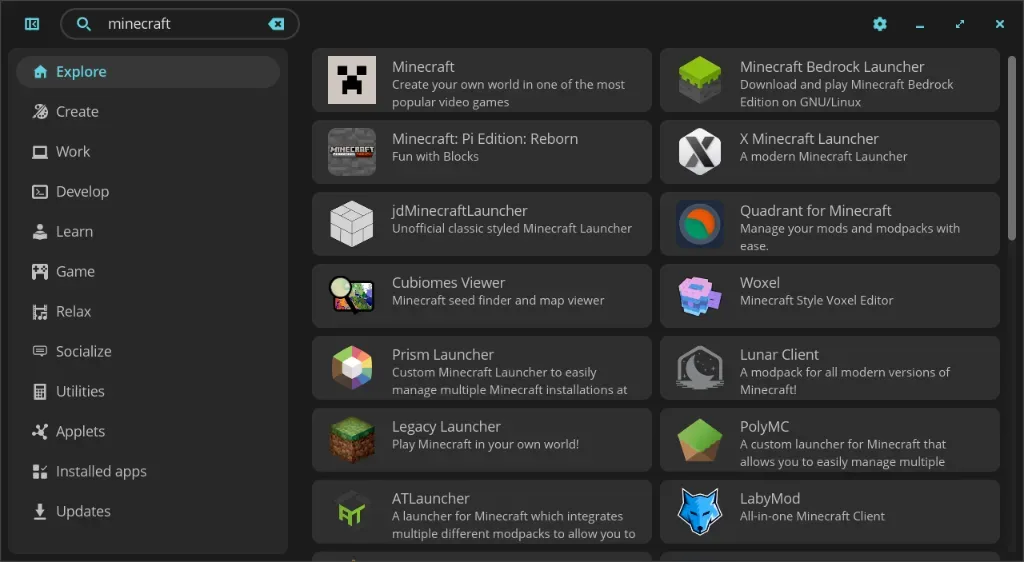Open the X Minecraft Launcher title

809,139
